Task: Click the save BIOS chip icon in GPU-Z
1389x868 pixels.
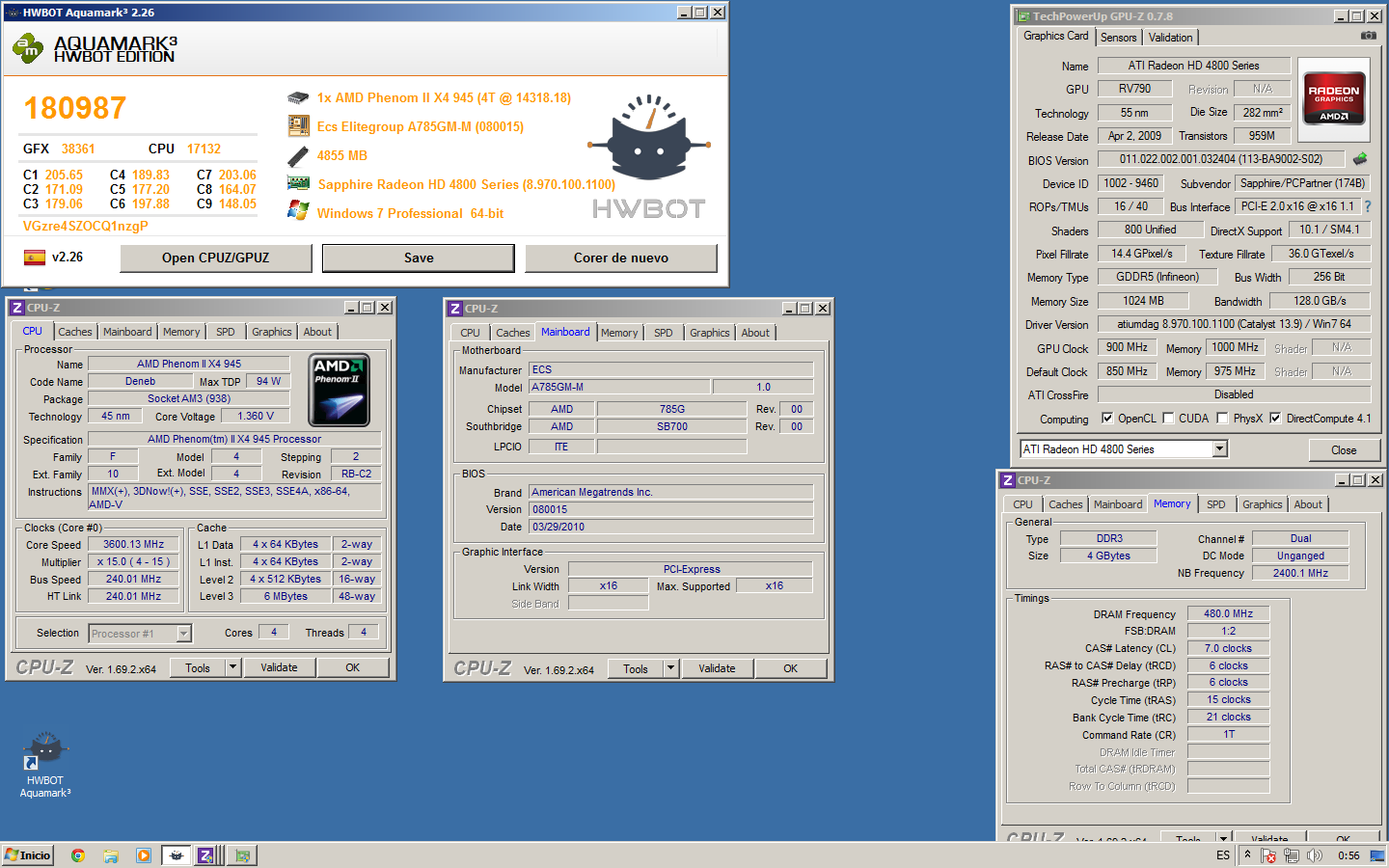Action: (1360, 159)
